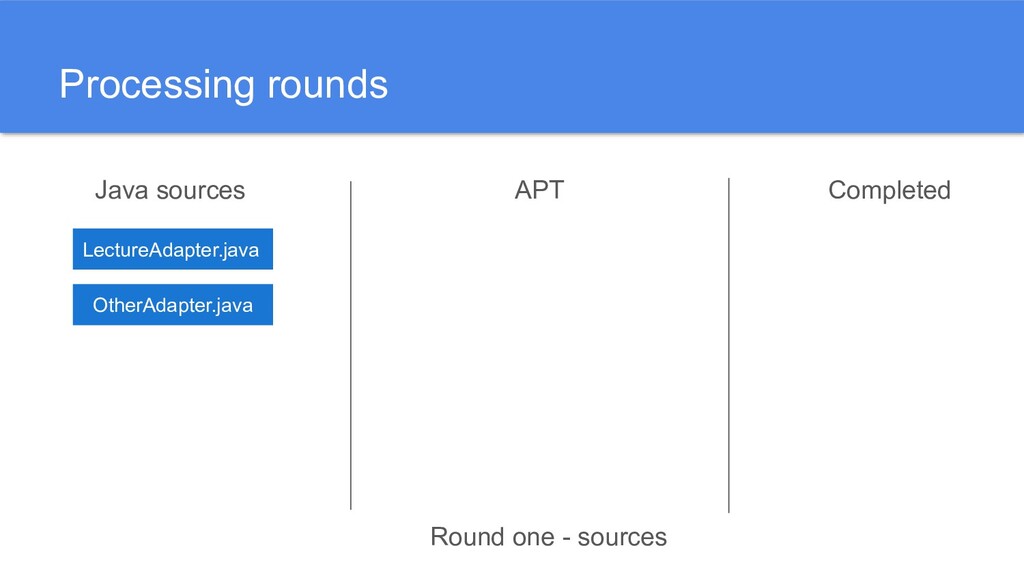Select the LectureAdapter.java box
Viewport: 1024px width, 576px height.
[x=172, y=250]
